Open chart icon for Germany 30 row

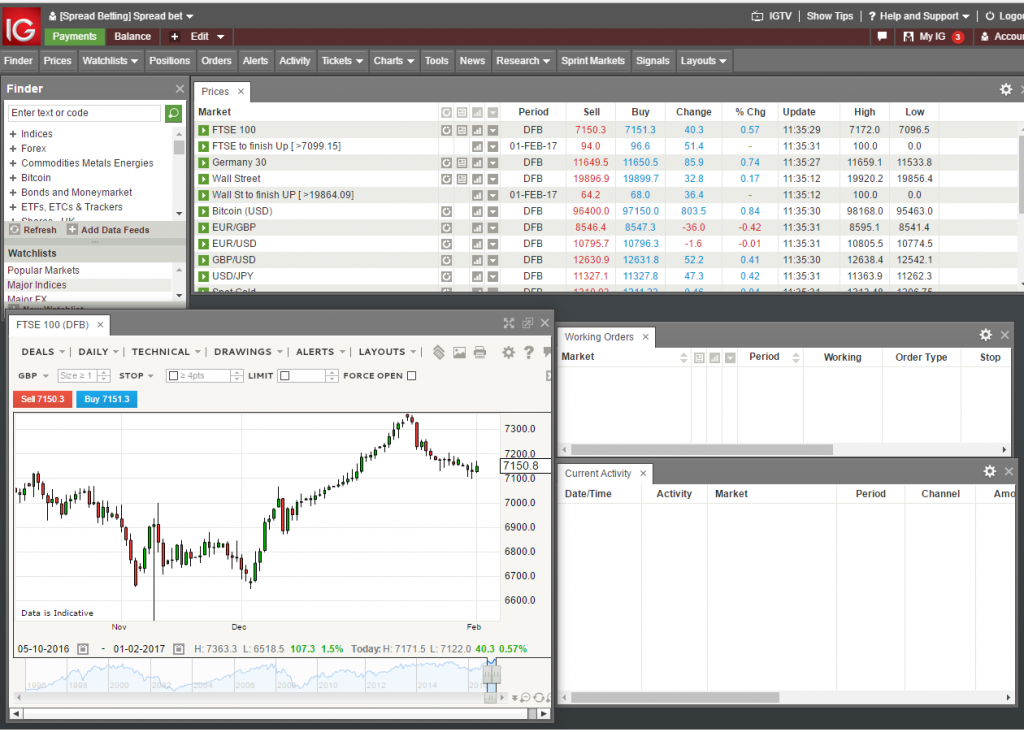tap(477, 163)
